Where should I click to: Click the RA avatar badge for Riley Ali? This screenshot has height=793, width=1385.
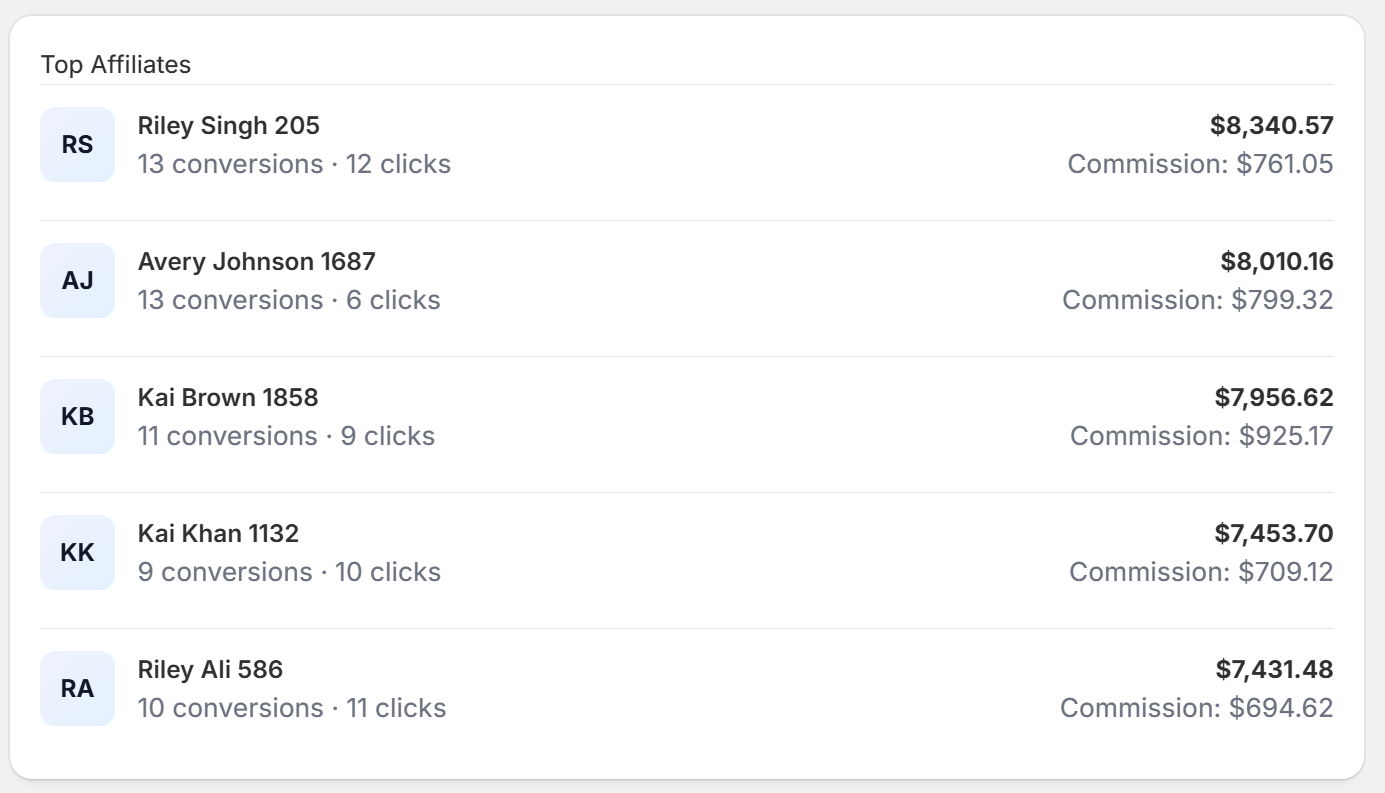point(77,688)
